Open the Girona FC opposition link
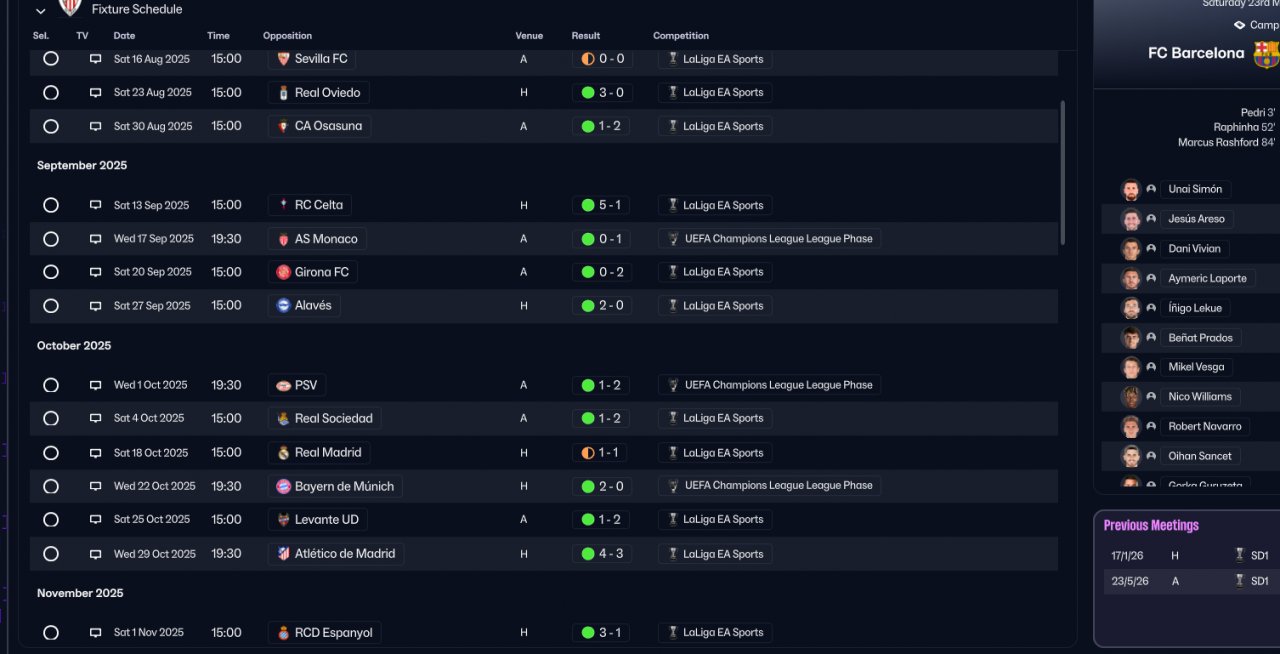Viewport: 1280px width, 654px height. (x=321, y=272)
